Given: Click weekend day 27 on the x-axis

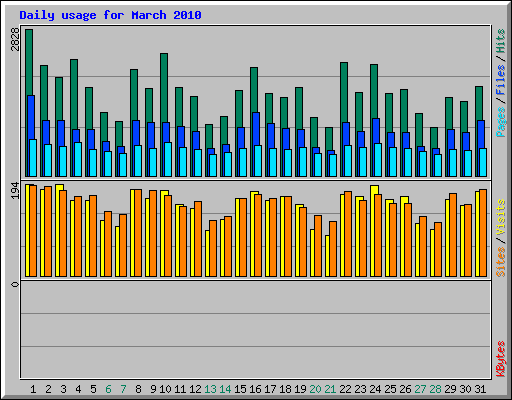Looking at the screenshot, I should (x=420, y=389).
